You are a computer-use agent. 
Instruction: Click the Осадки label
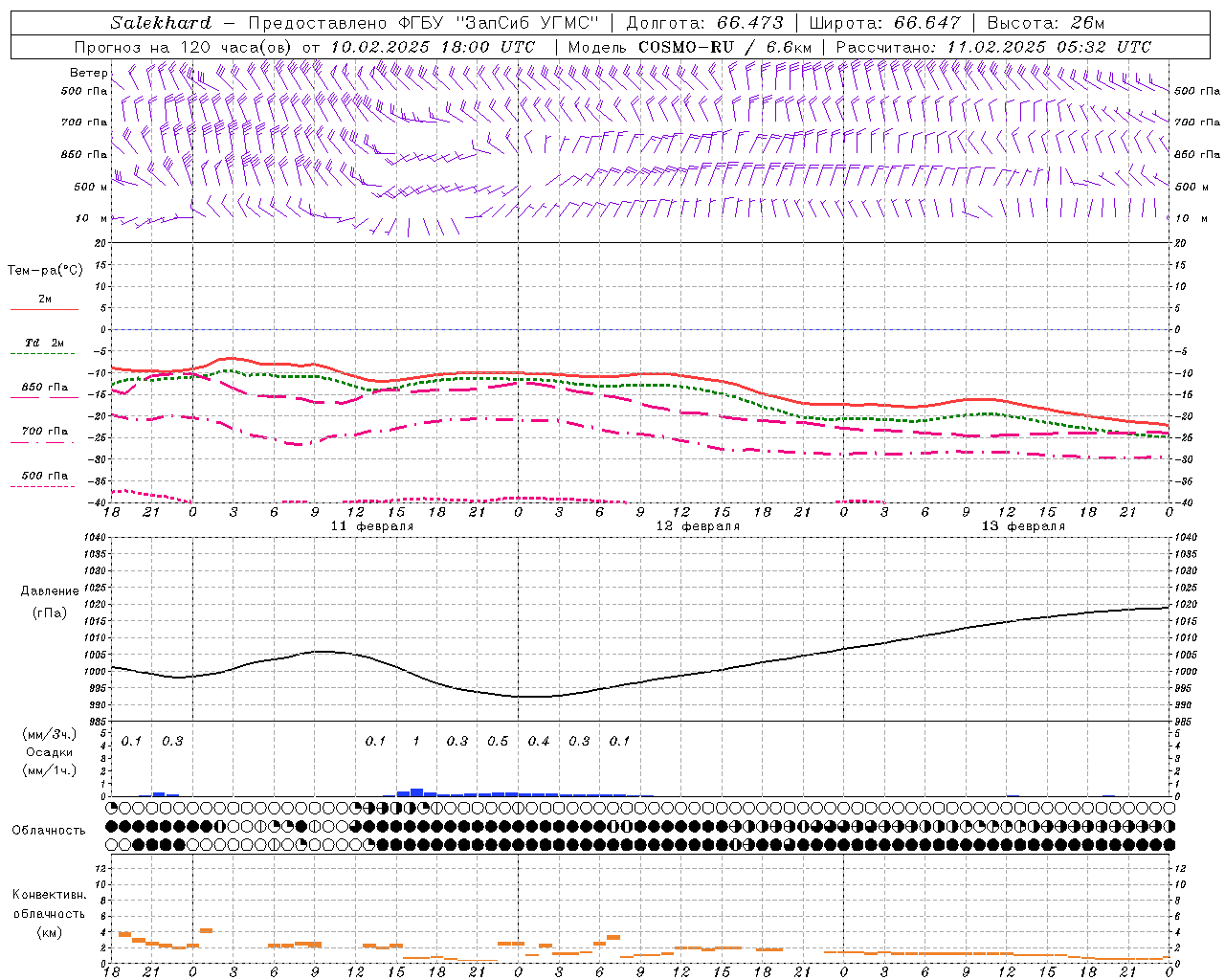[x=49, y=752]
